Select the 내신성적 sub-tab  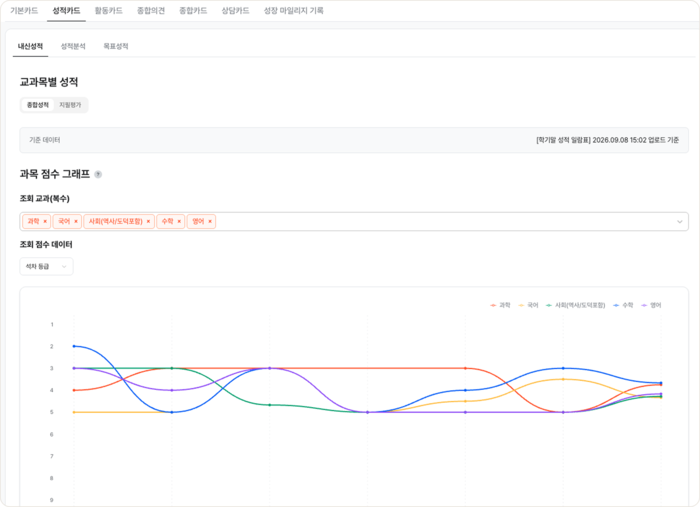tap(30, 46)
